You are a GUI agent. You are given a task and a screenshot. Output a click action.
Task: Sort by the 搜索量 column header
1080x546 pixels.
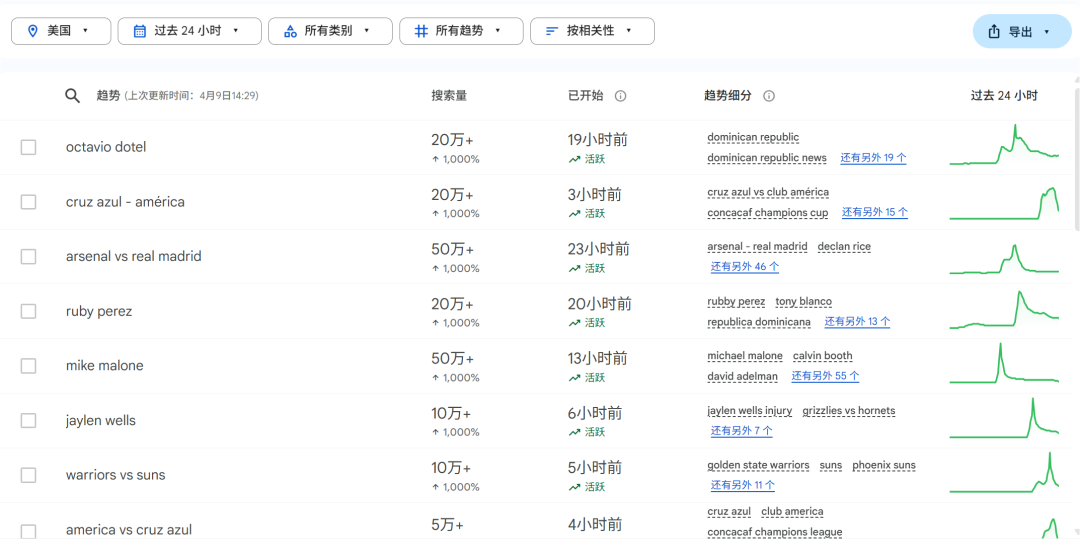[449, 96]
